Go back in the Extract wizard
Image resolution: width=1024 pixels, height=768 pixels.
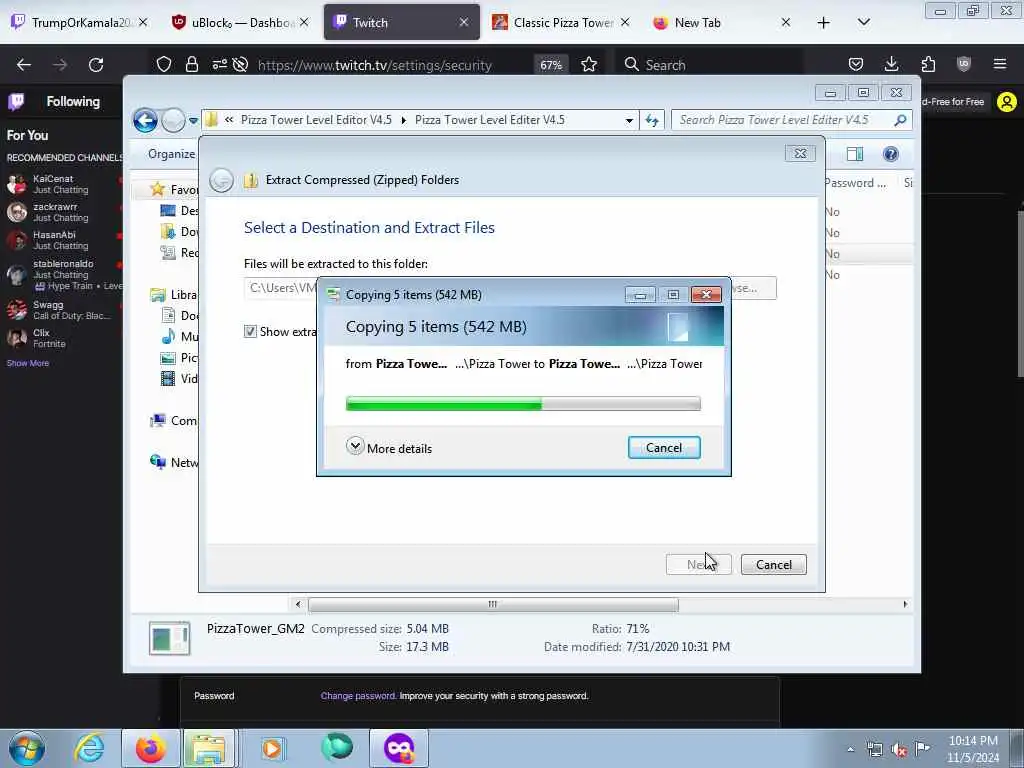[221, 180]
